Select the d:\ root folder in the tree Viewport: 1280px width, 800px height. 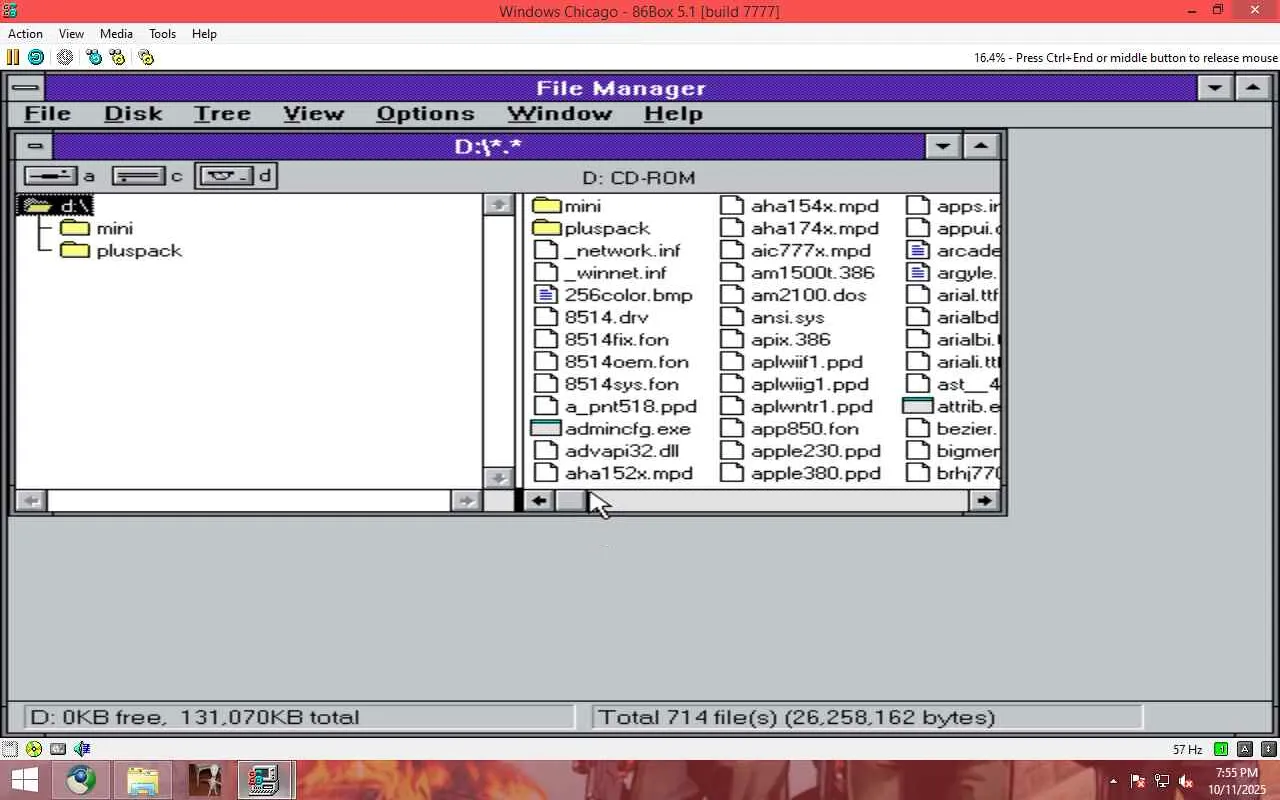[x=57, y=206]
